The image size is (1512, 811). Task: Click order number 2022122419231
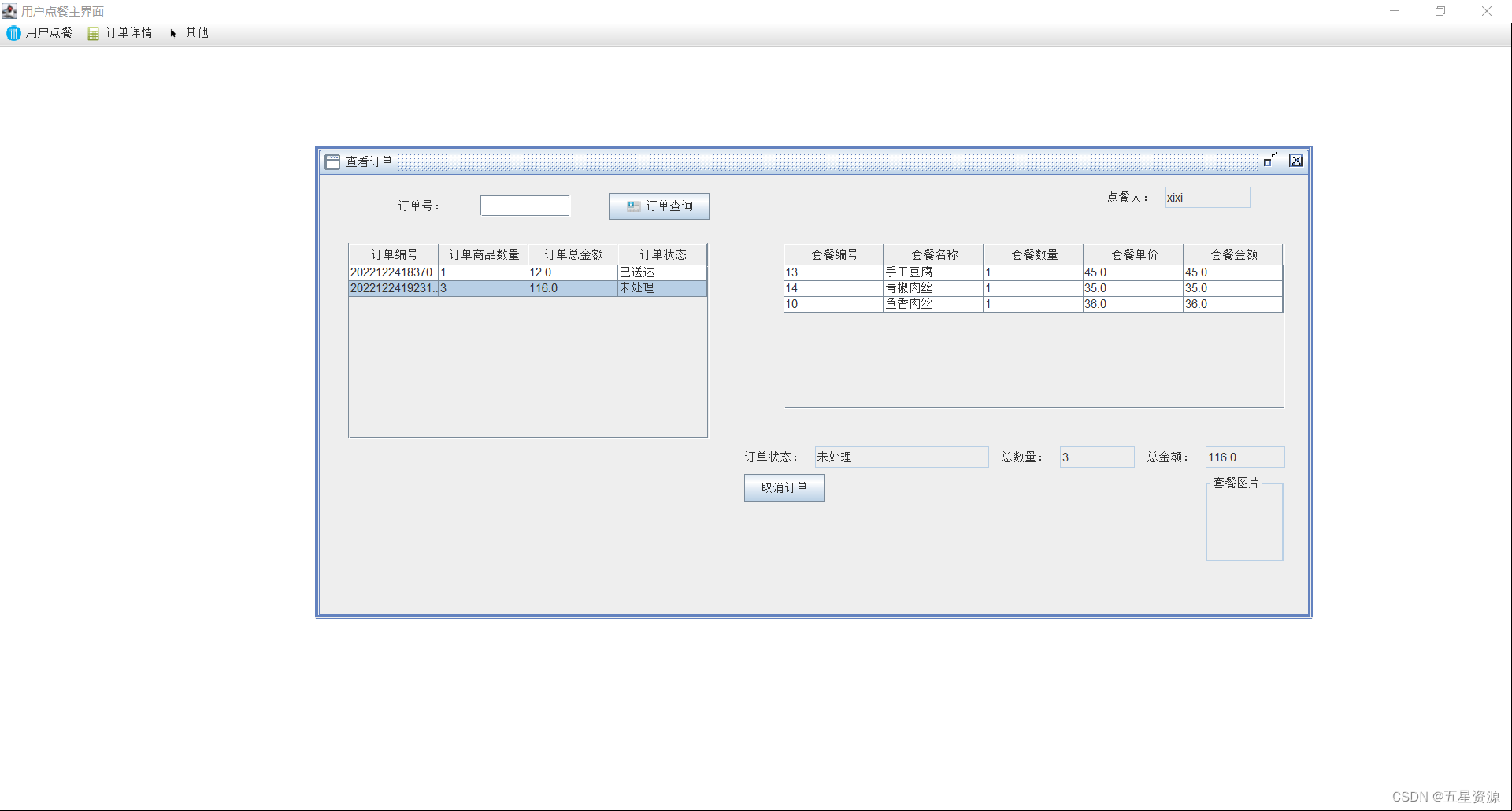pyautogui.click(x=394, y=288)
